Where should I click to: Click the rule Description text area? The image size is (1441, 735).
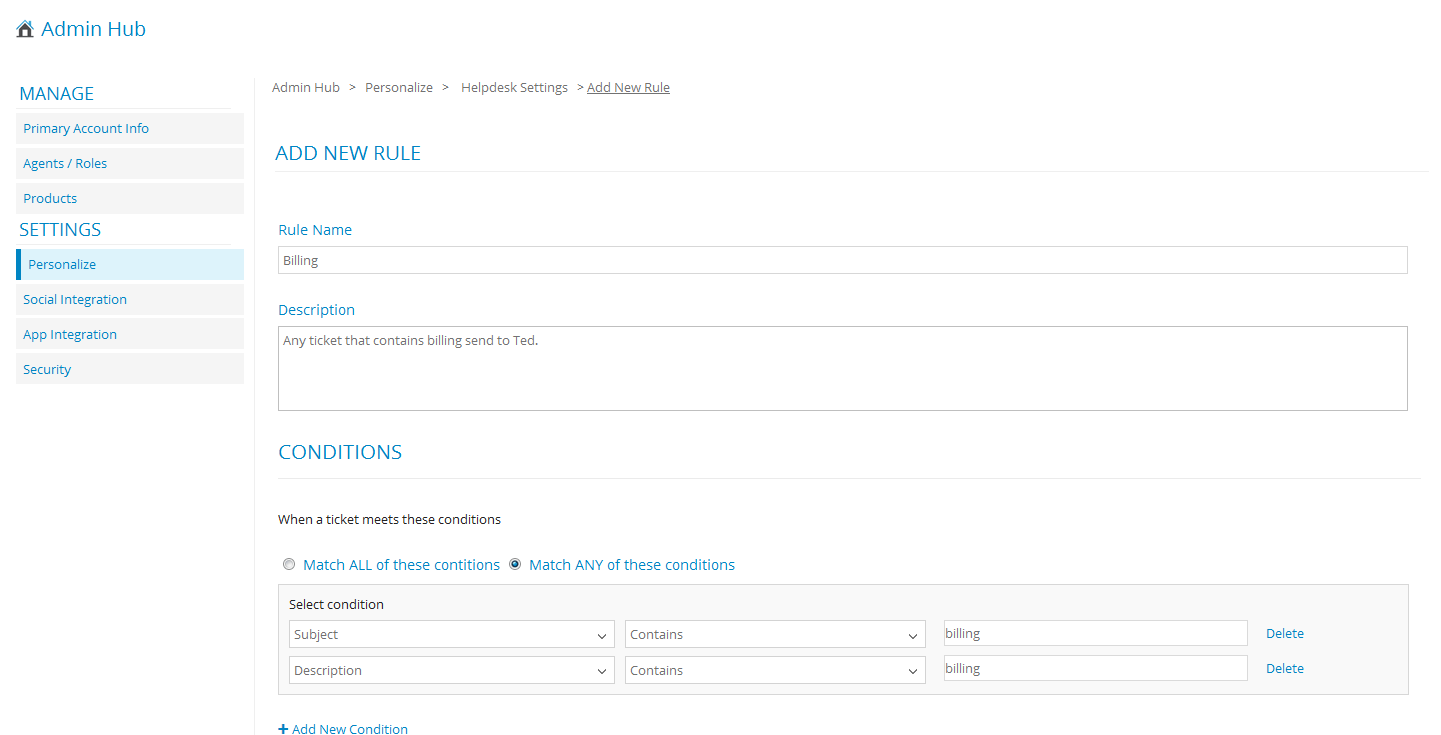coord(843,368)
